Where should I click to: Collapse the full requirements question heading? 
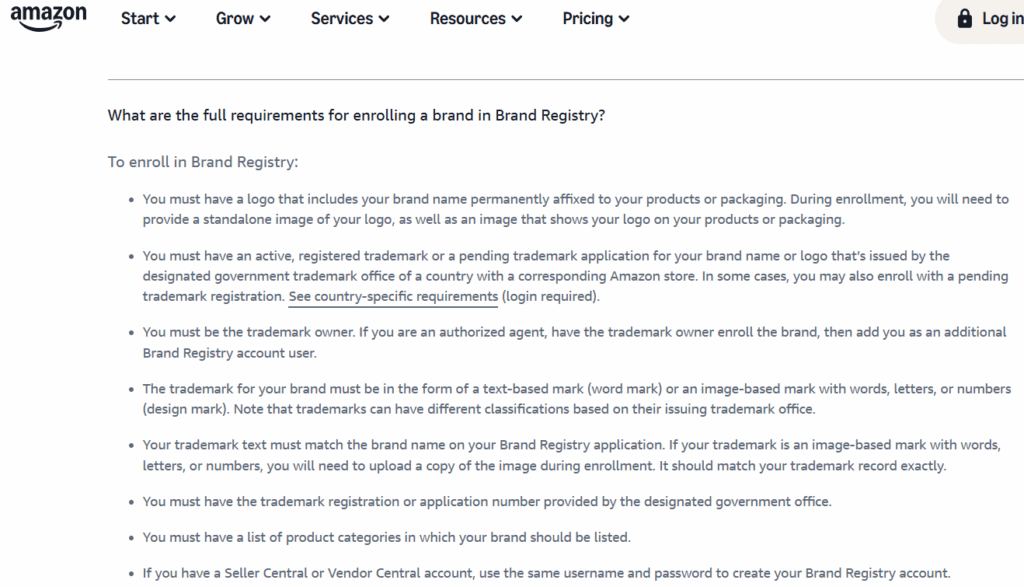click(356, 116)
